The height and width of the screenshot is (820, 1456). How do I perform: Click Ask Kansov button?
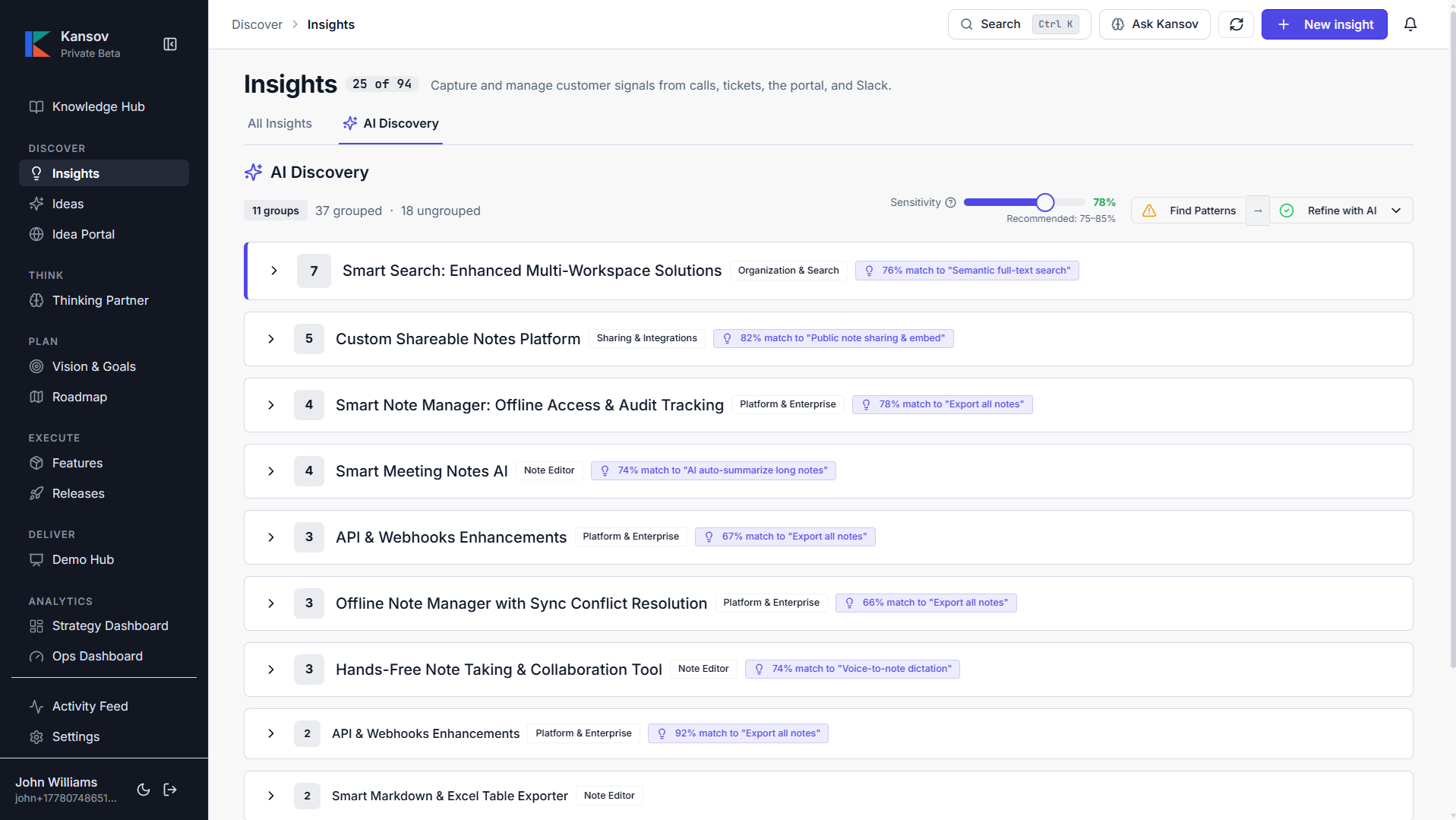pyautogui.click(x=1154, y=24)
